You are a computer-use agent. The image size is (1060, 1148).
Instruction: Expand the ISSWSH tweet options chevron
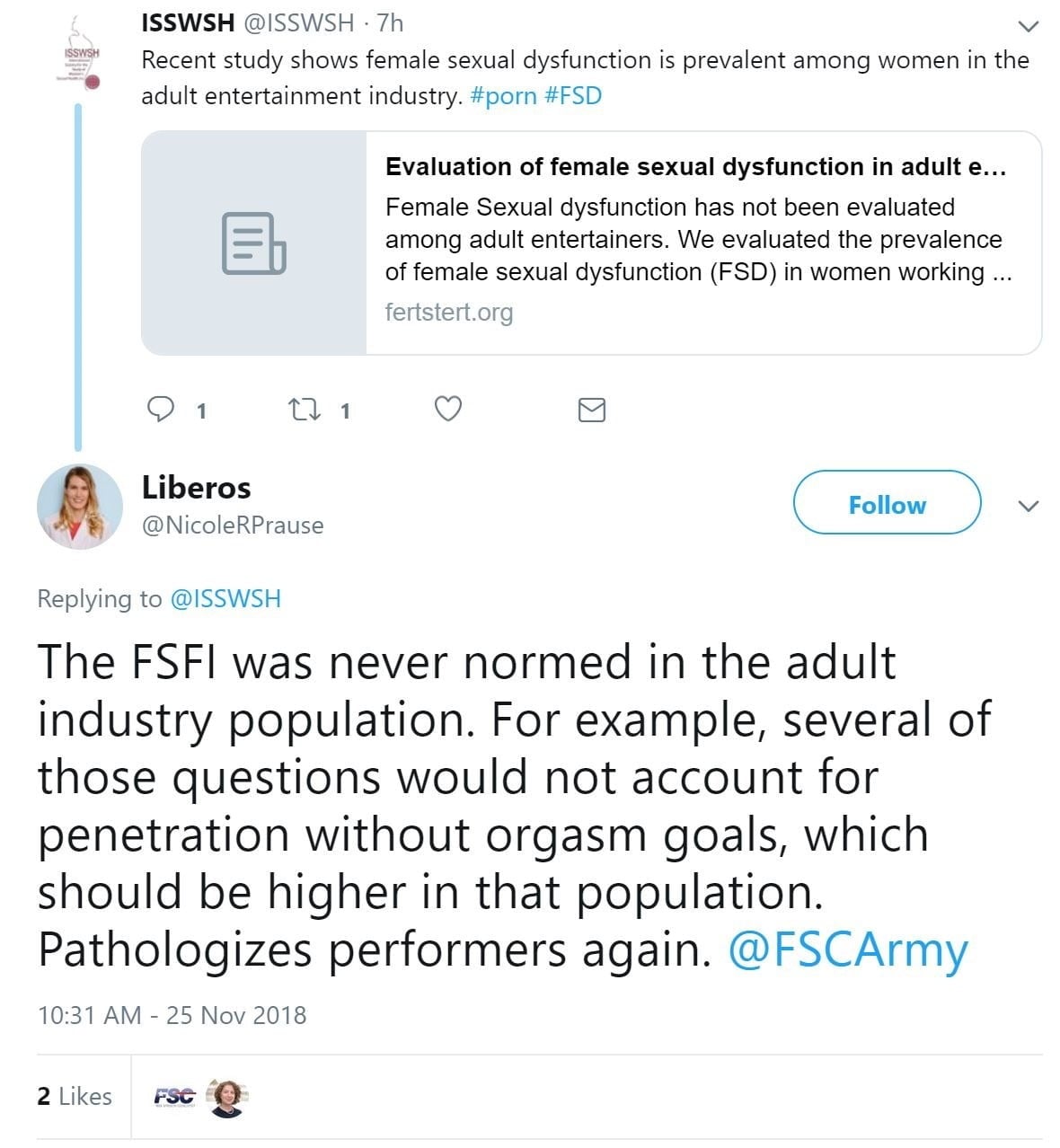(x=1029, y=26)
